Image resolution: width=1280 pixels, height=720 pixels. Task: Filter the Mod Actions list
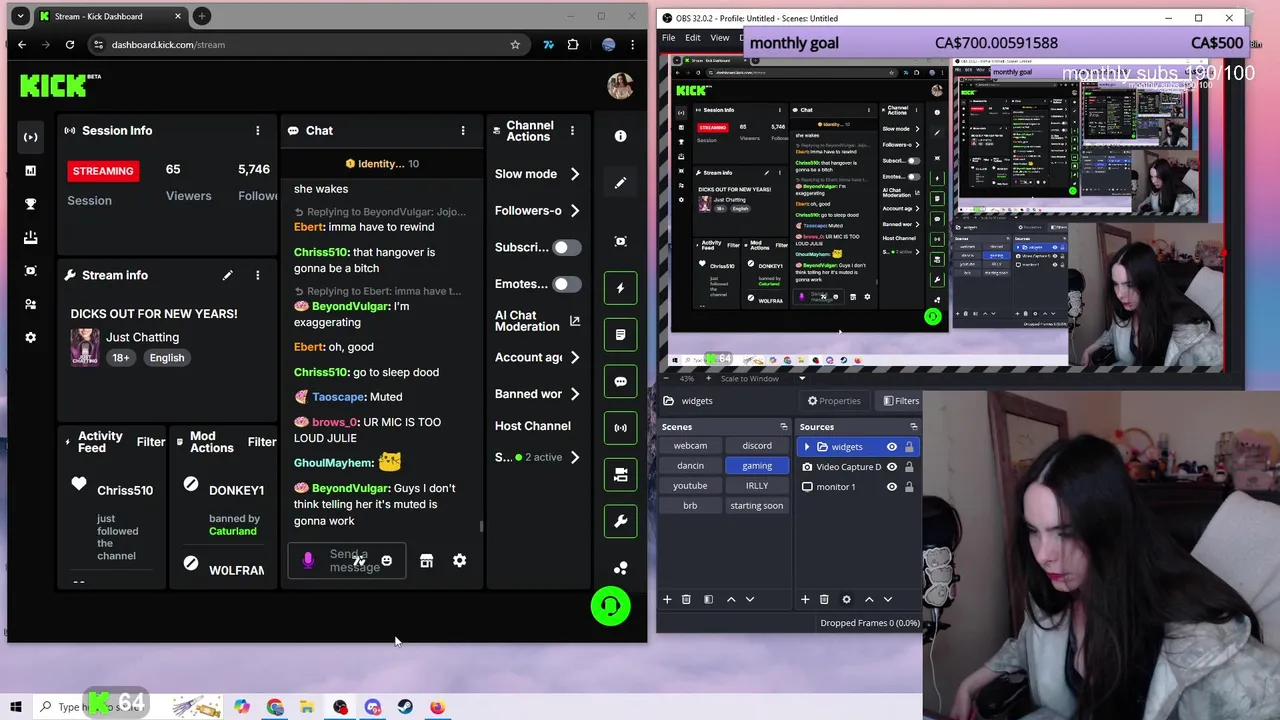pos(262,442)
